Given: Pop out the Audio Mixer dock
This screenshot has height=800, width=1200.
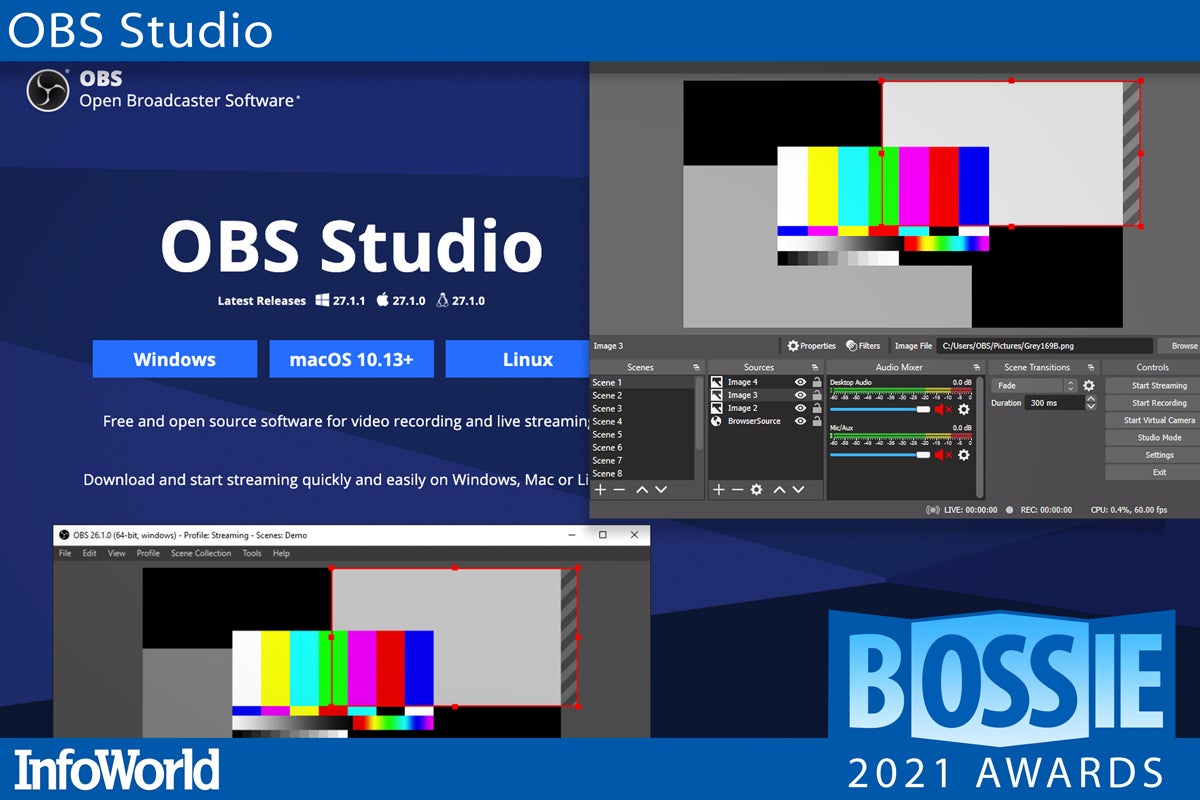Looking at the screenshot, I should 978,368.
